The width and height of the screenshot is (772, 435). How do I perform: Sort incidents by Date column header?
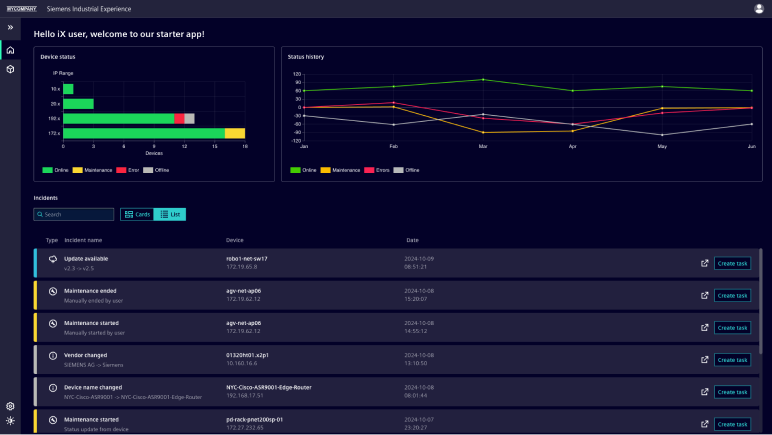point(412,240)
